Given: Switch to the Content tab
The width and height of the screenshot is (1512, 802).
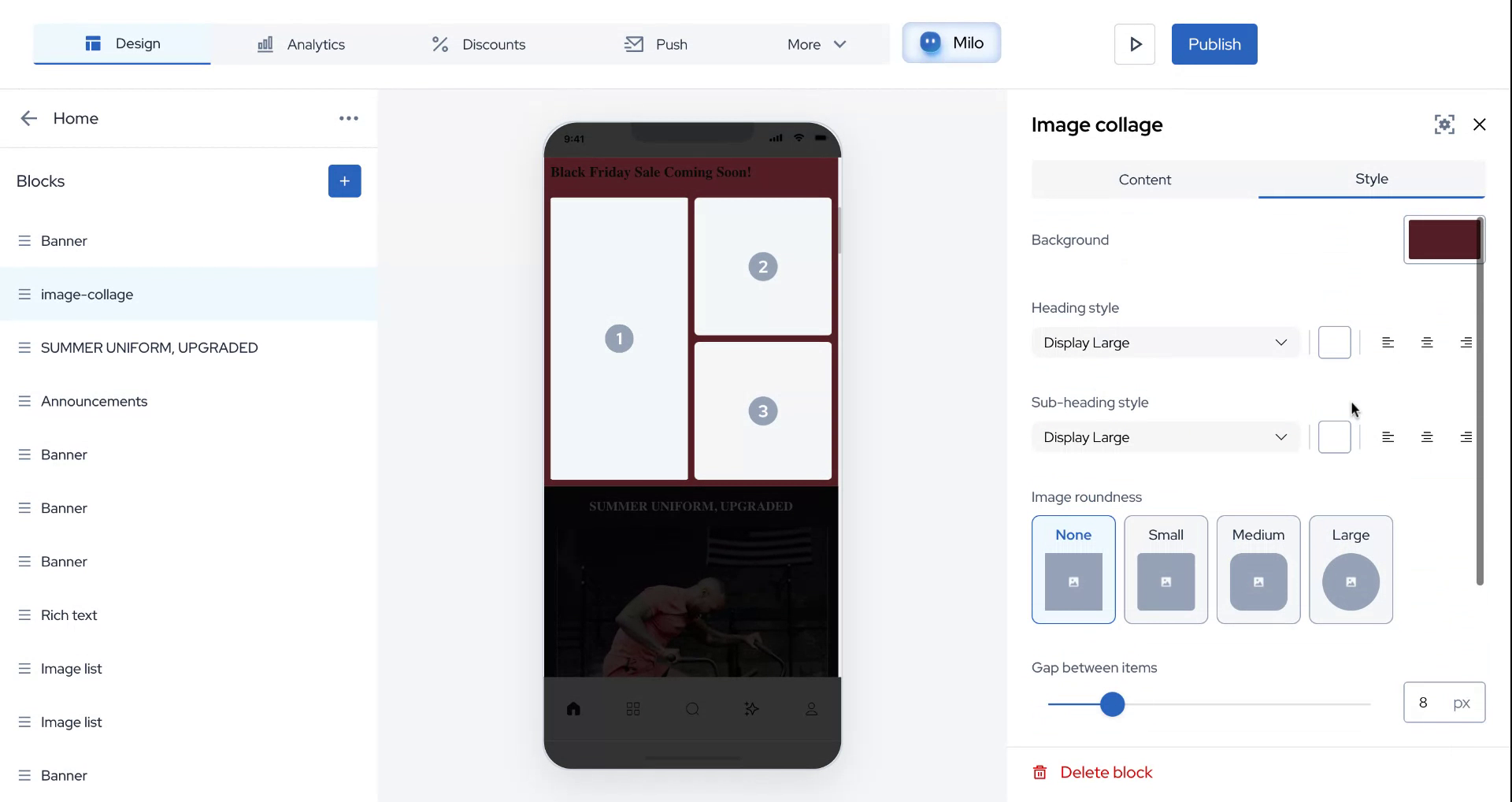Looking at the screenshot, I should (1144, 180).
